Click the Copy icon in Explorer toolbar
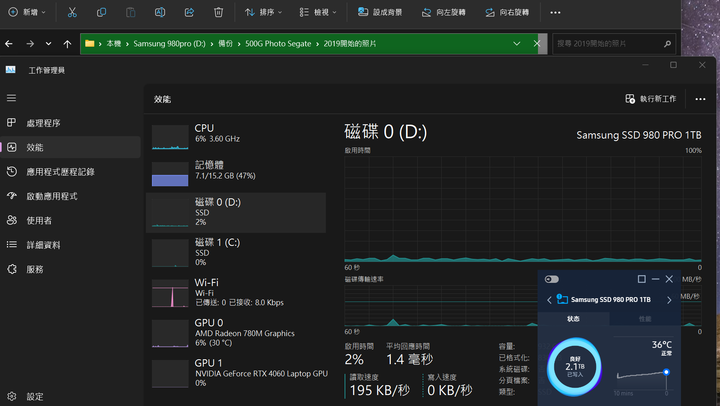Screen dimensions: 720x406 pos(101,12)
